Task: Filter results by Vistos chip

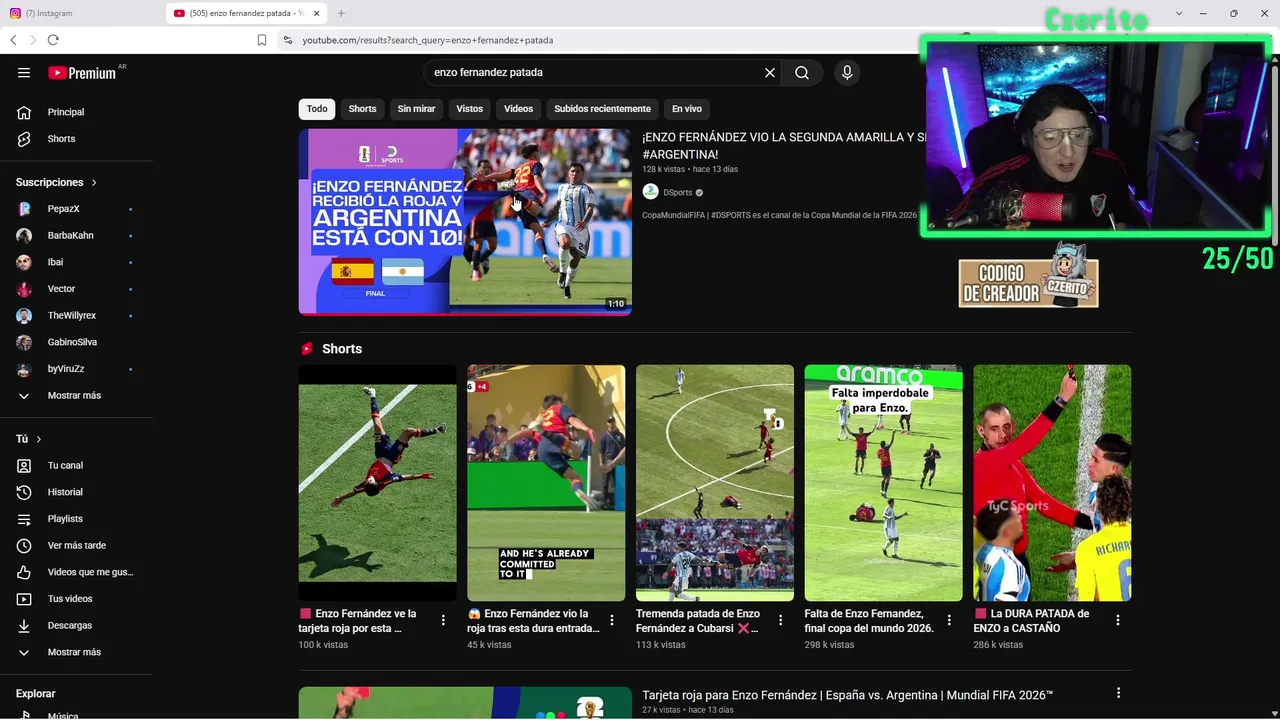Action: click(x=469, y=109)
